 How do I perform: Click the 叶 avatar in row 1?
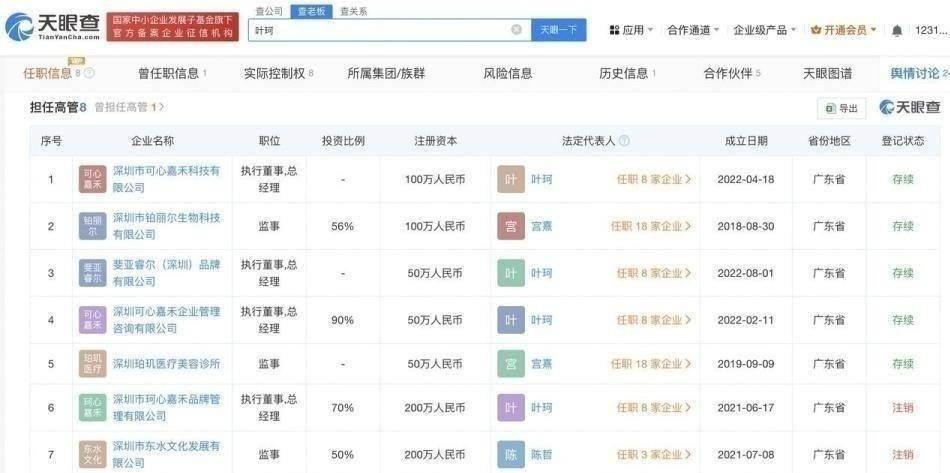[x=511, y=179]
